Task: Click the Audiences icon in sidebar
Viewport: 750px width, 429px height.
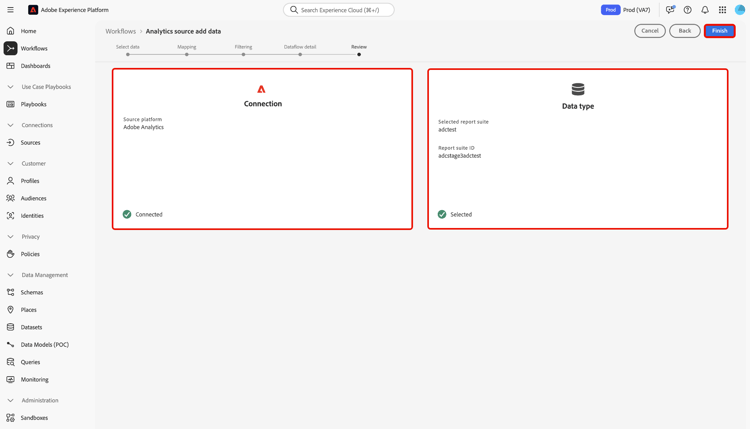Action: (x=11, y=198)
